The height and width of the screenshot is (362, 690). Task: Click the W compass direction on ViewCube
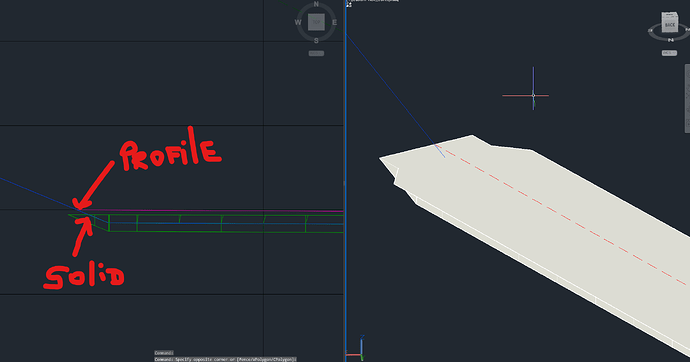click(298, 22)
